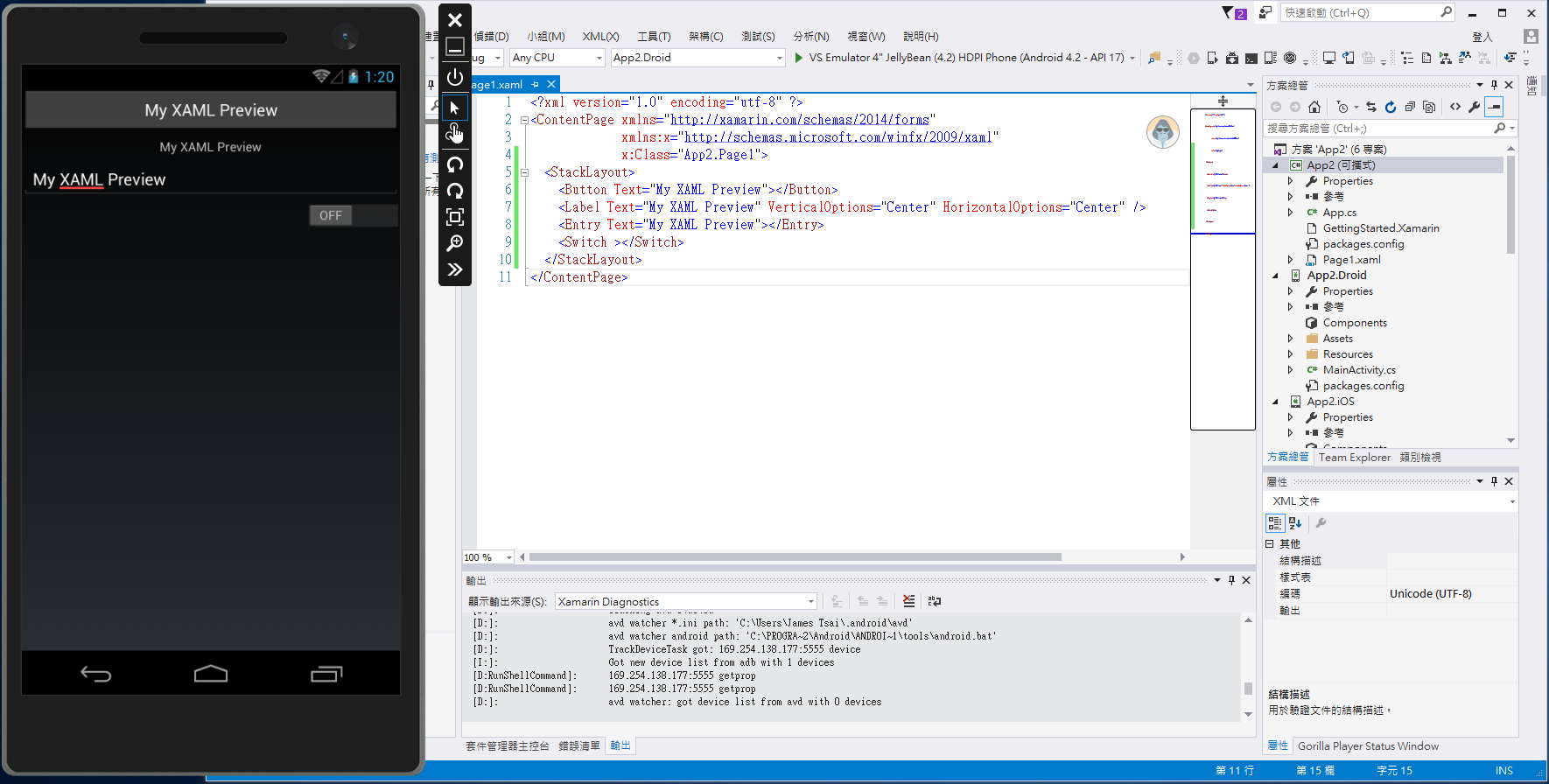Tap the Android back navigation button

95,674
